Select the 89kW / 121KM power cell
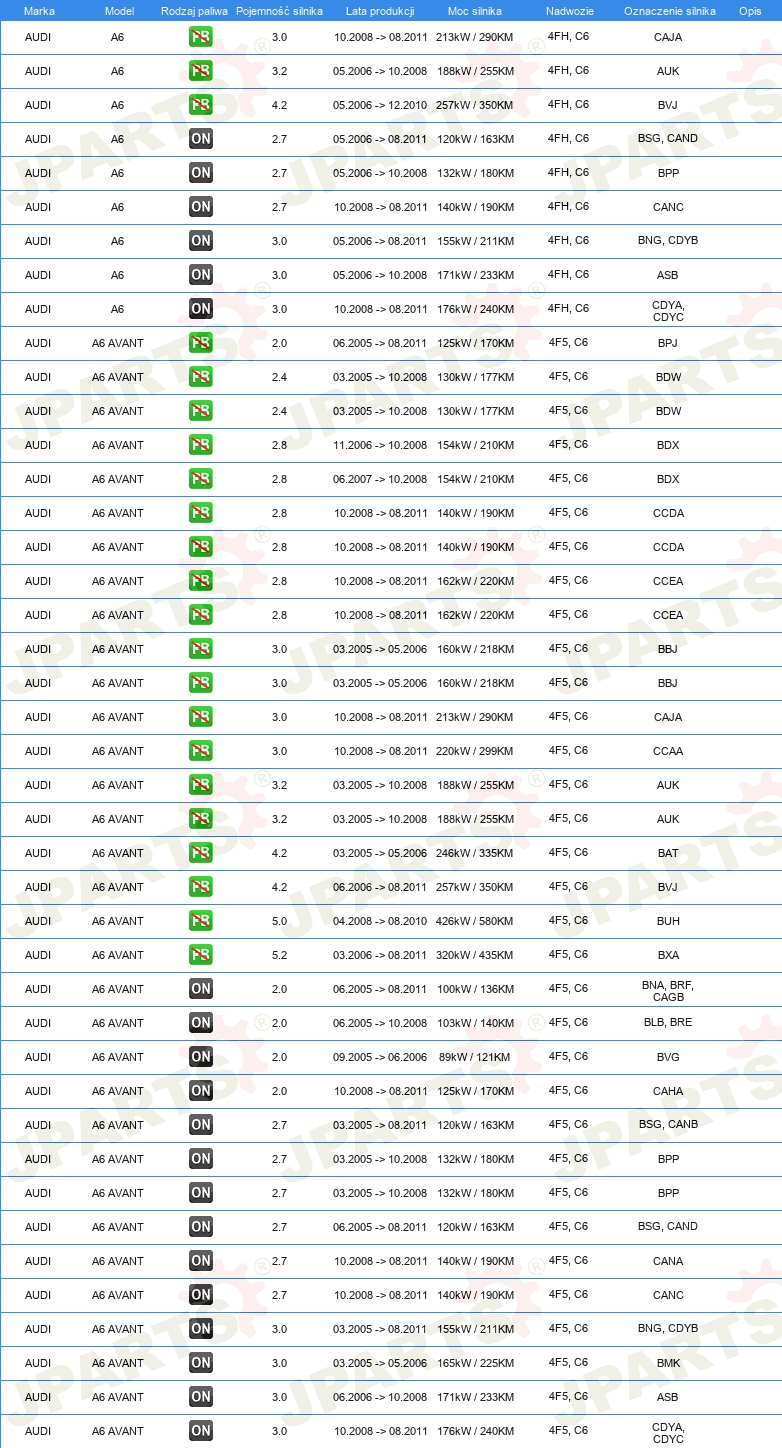 (x=475, y=1058)
